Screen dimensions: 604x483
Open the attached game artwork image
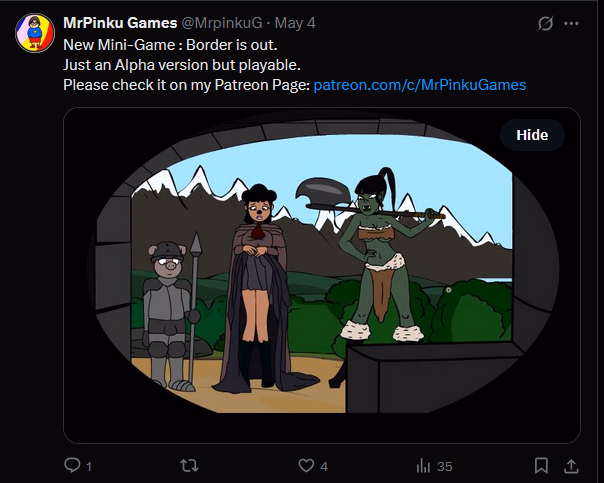point(322,275)
